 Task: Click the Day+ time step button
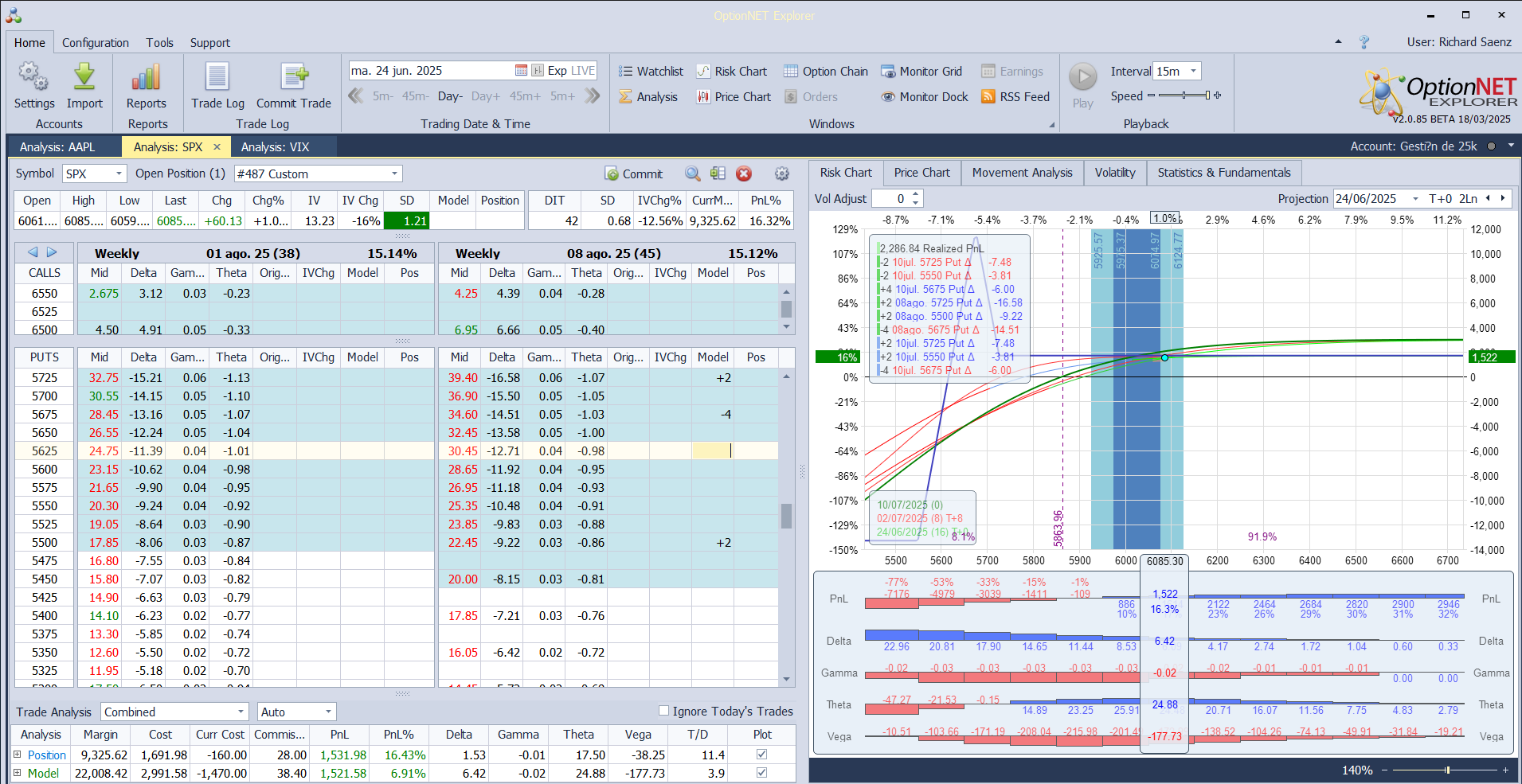click(x=486, y=96)
